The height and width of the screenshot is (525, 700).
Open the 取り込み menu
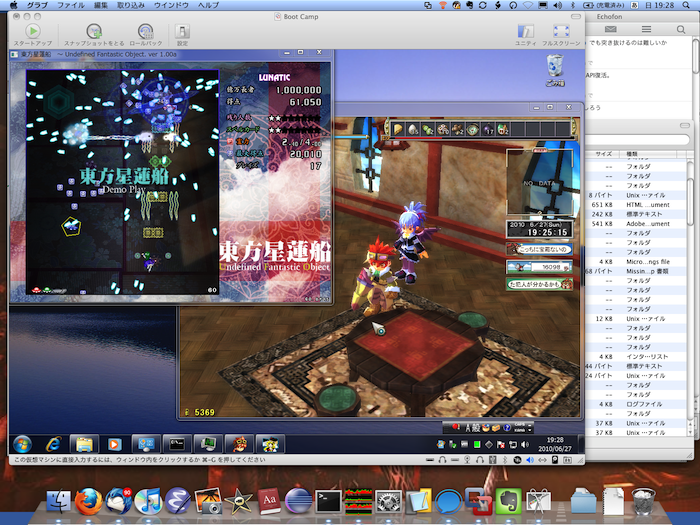pyautogui.click(x=131, y=5)
